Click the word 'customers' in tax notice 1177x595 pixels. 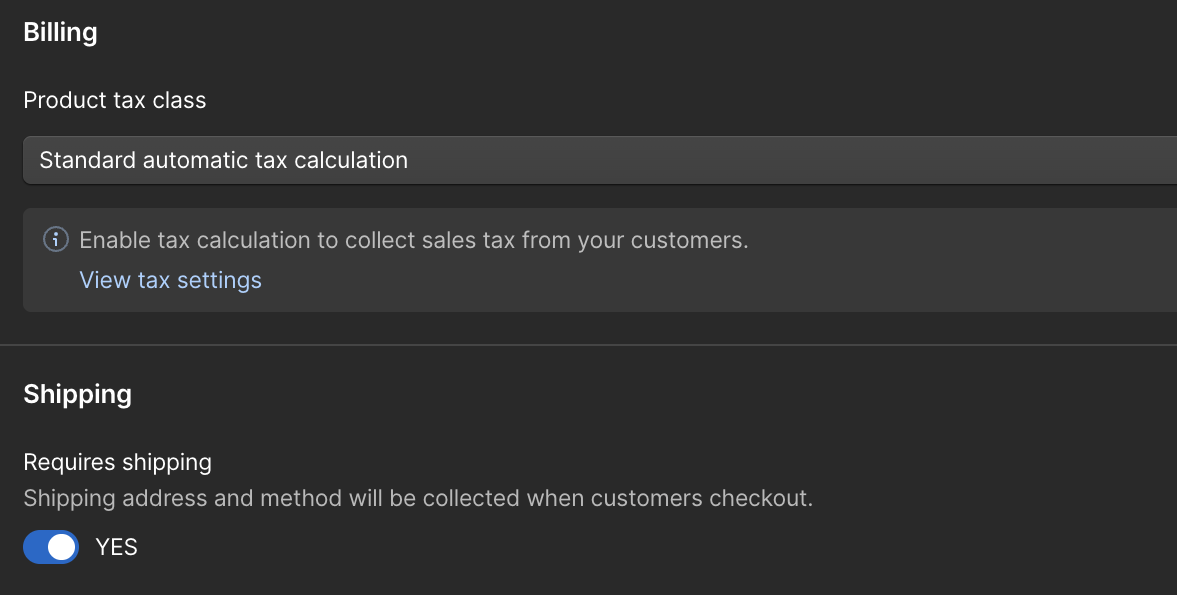pyautogui.click(x=687, y=240)
